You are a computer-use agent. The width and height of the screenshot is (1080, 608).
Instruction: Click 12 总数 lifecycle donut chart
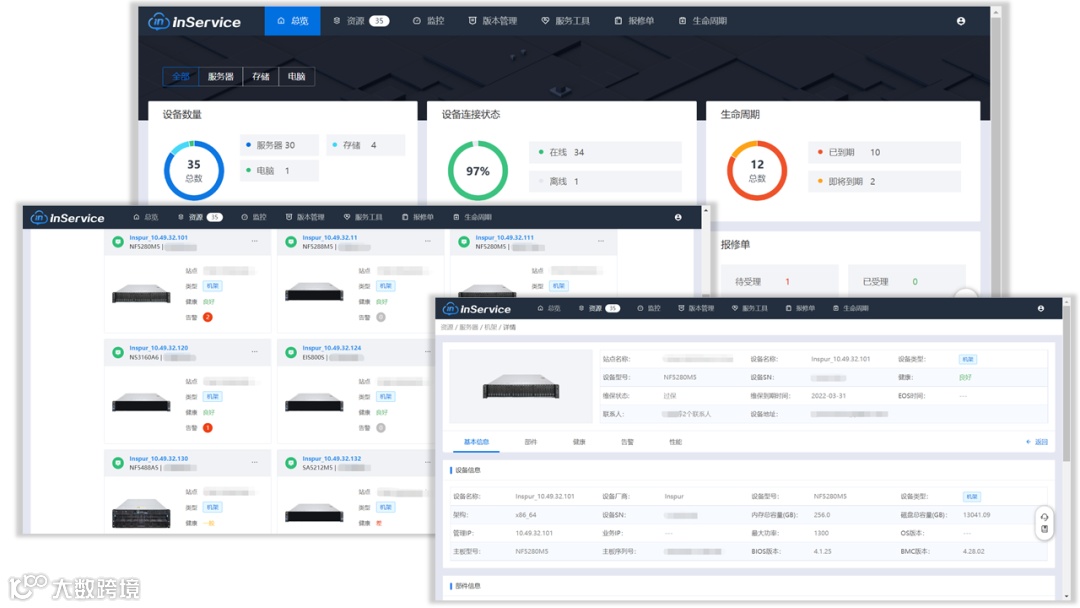click(x=757, y=171)
